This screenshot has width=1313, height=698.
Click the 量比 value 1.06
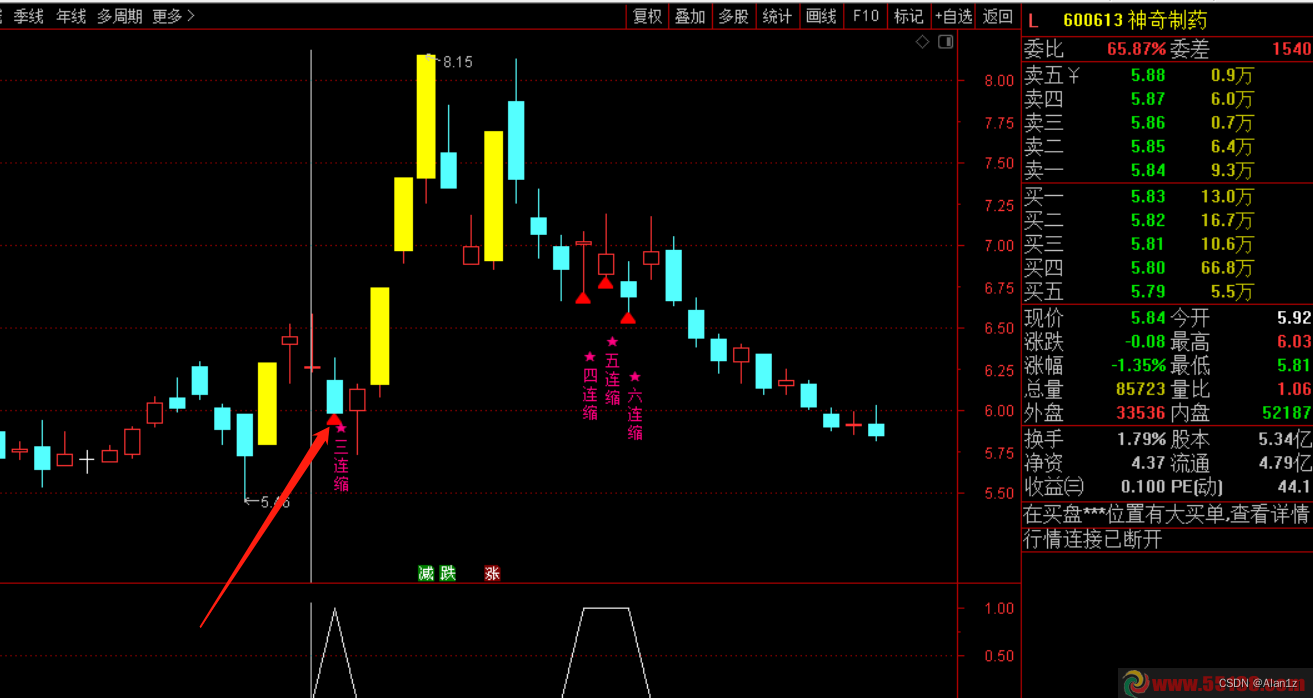pyautogui.click(x=1293, y=389)
